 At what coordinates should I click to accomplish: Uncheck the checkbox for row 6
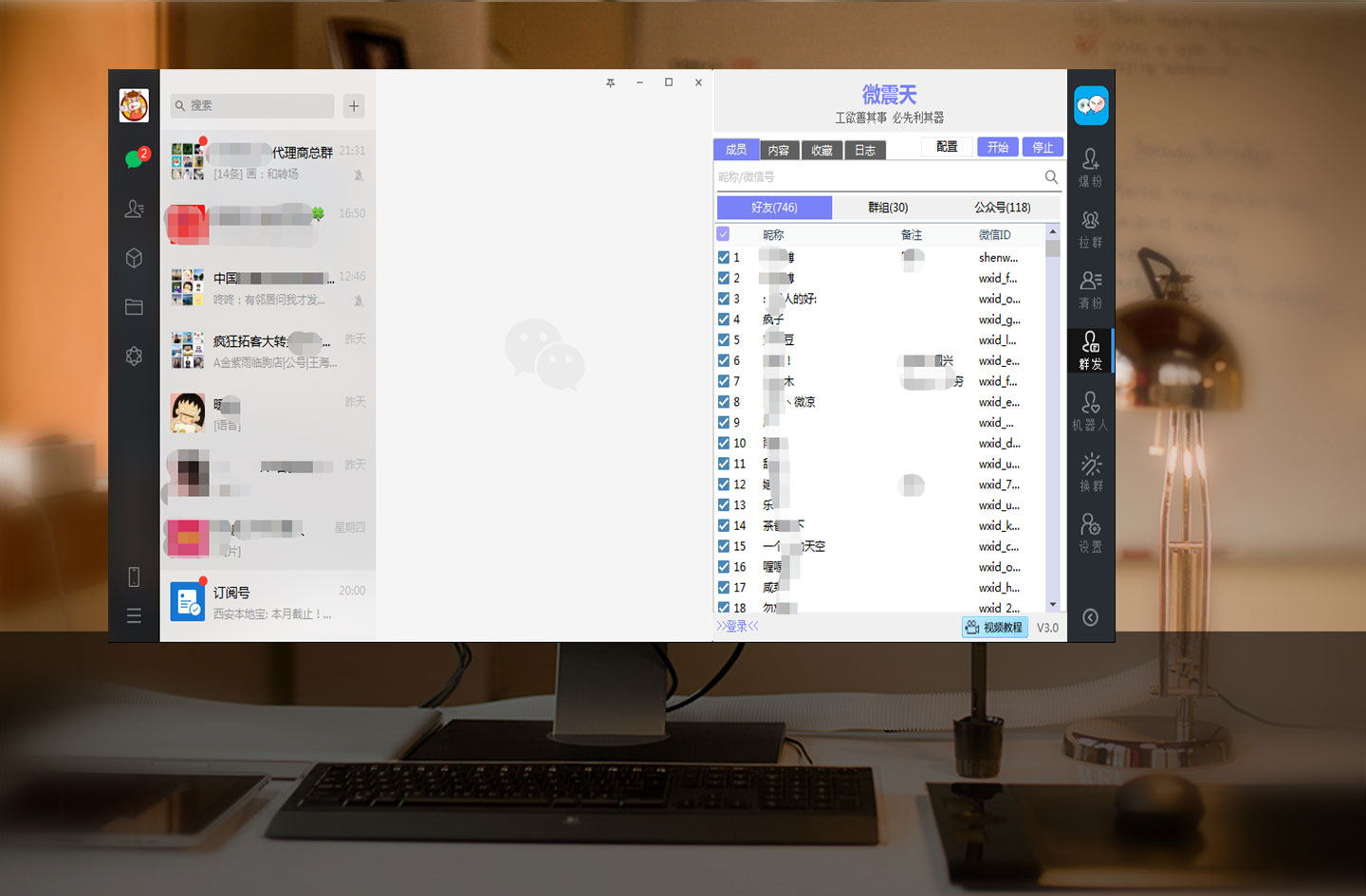(724, 360)
